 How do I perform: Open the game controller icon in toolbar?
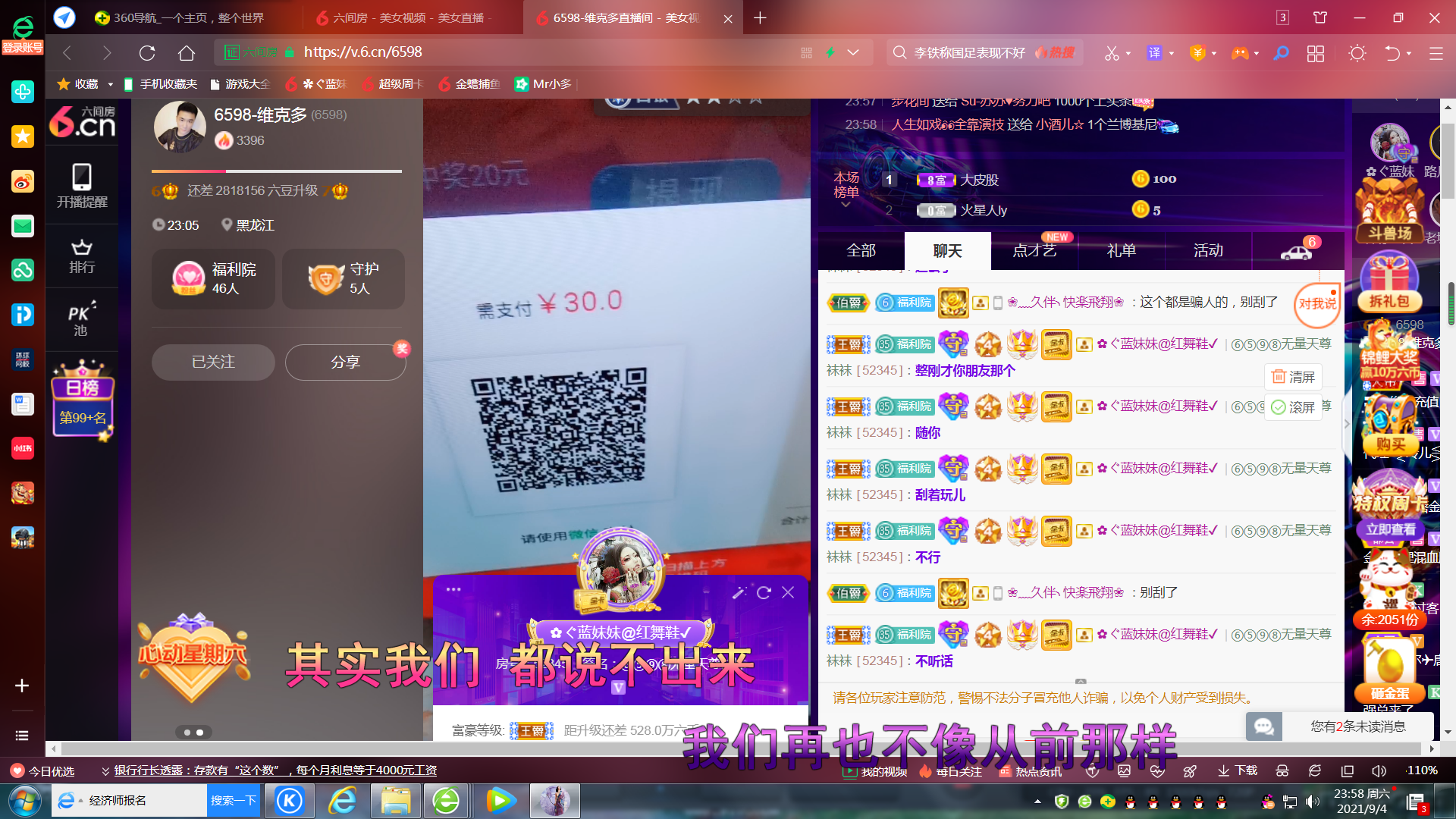click(1239, 53)
